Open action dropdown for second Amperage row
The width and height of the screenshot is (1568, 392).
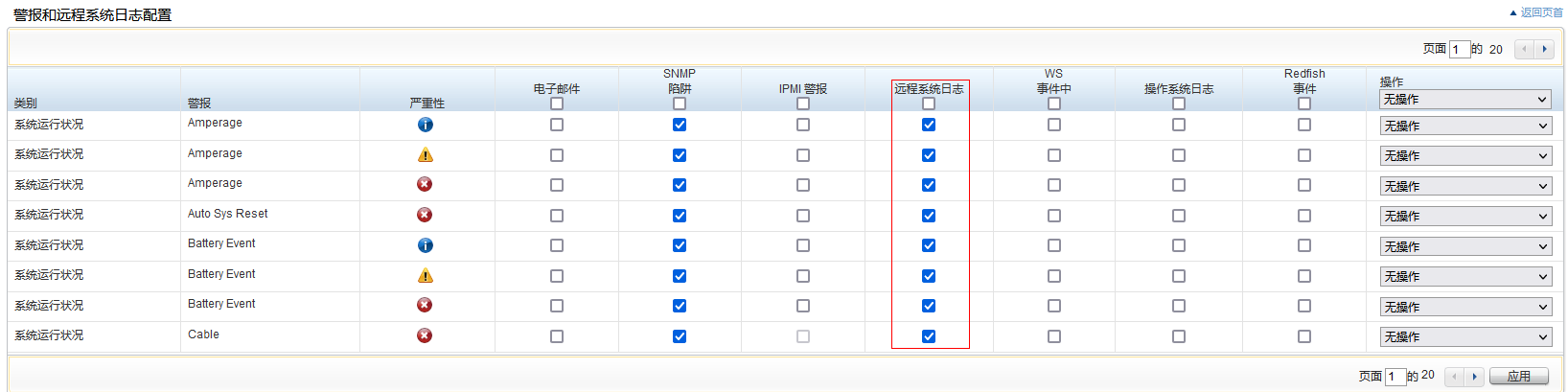(x=1465, y=155)
